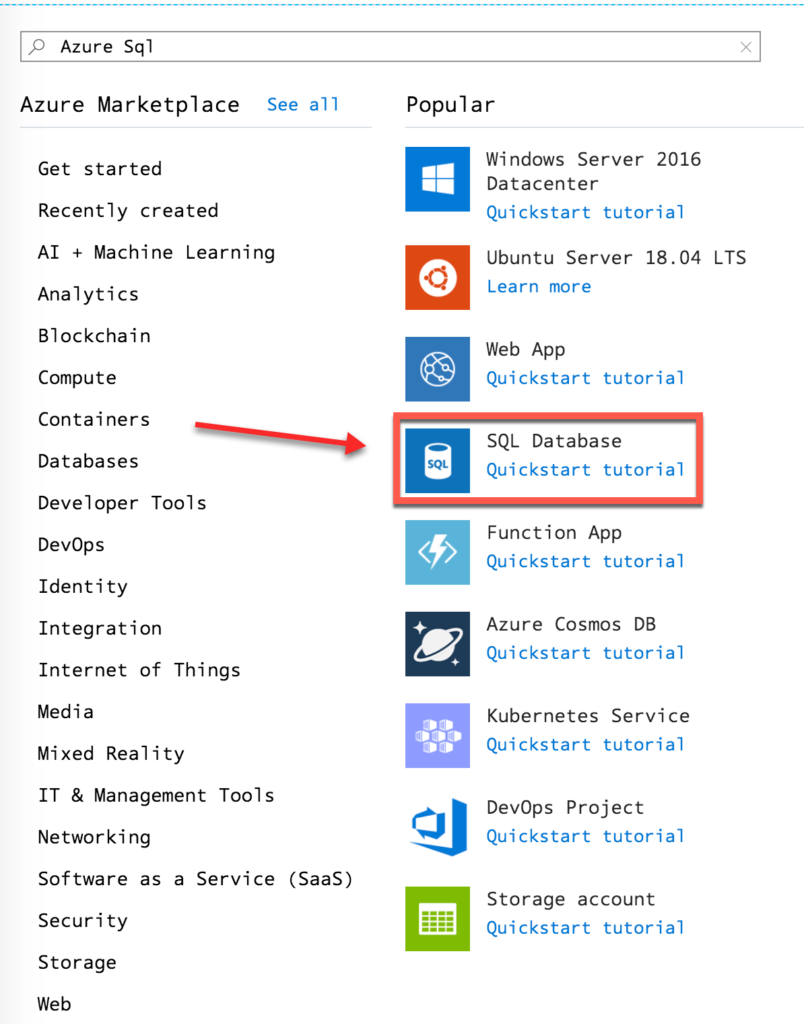Click inside the Azure Sql search field
The height and width of the screenshot is (1024, 804).
[x=391, y=47]
